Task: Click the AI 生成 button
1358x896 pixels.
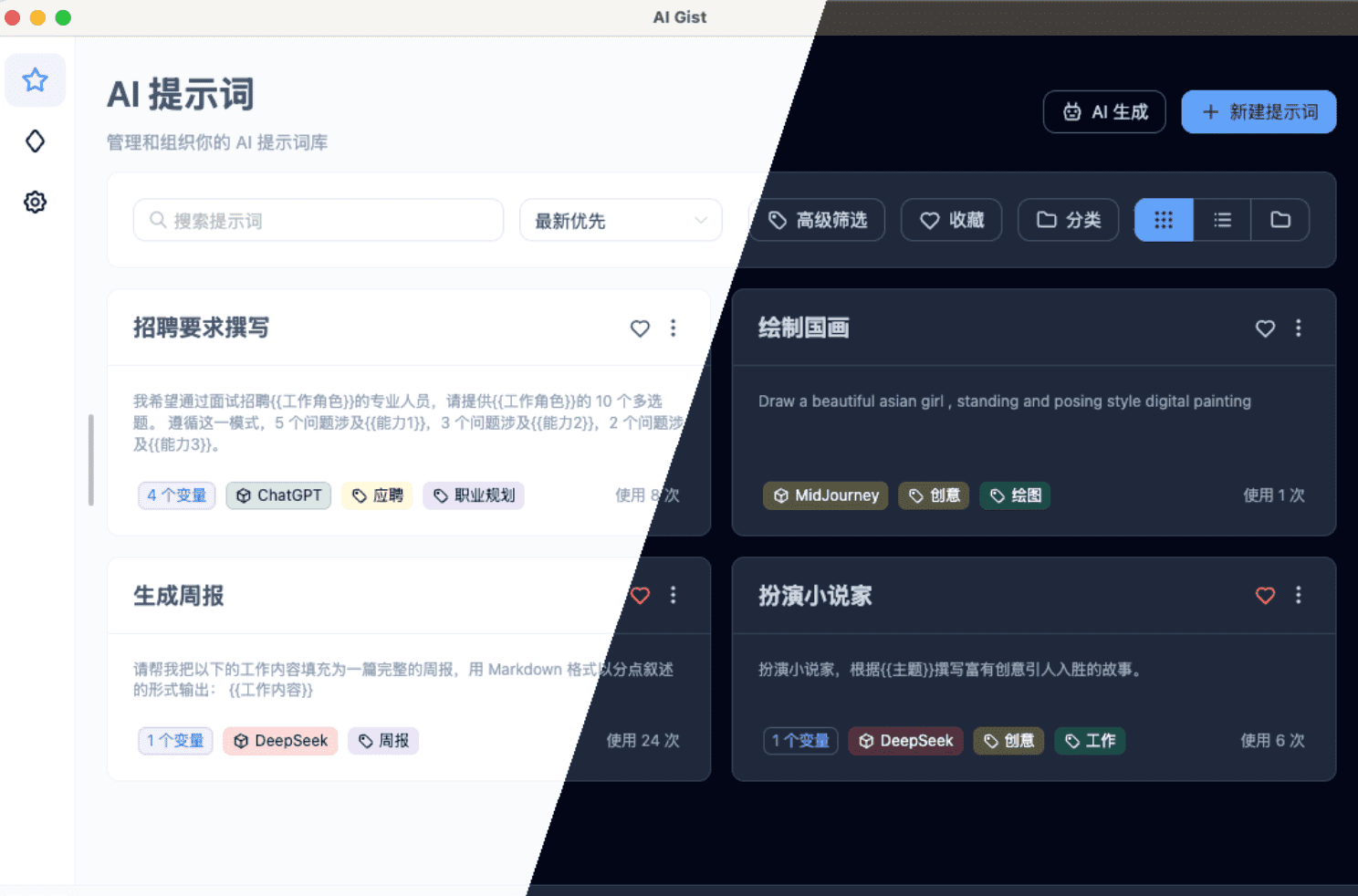Action: click(1104, 112)
